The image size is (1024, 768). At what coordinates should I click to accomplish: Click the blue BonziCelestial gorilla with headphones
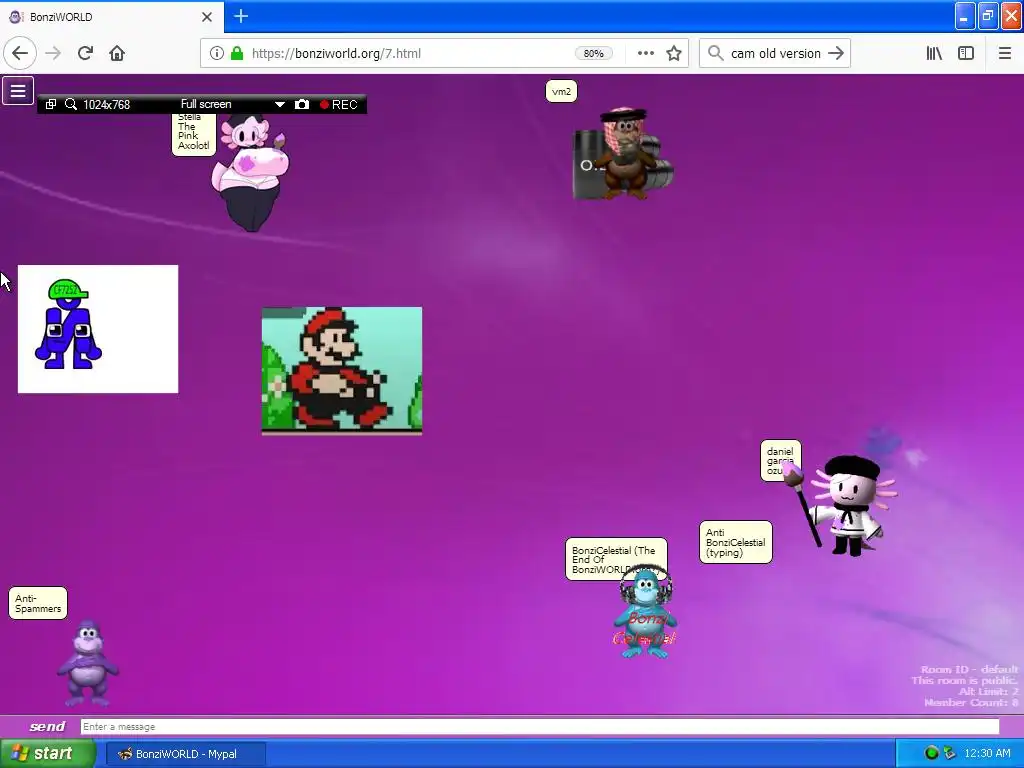coord(645,613)
